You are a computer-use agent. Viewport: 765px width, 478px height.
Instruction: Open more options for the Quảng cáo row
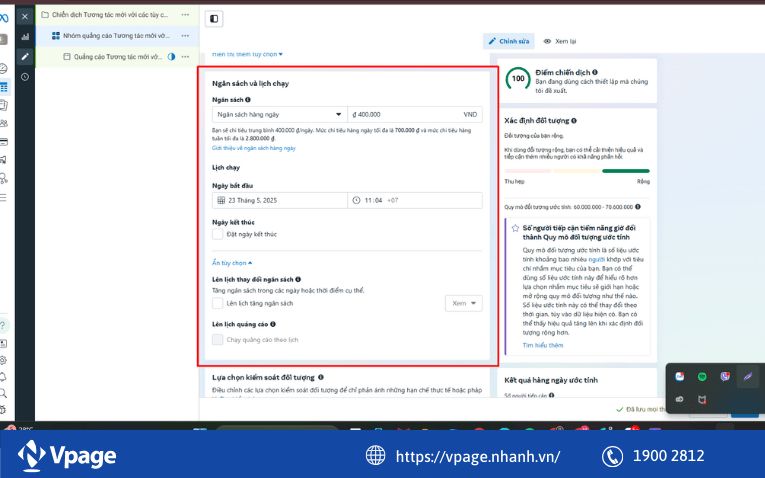[x=185, y=57]
